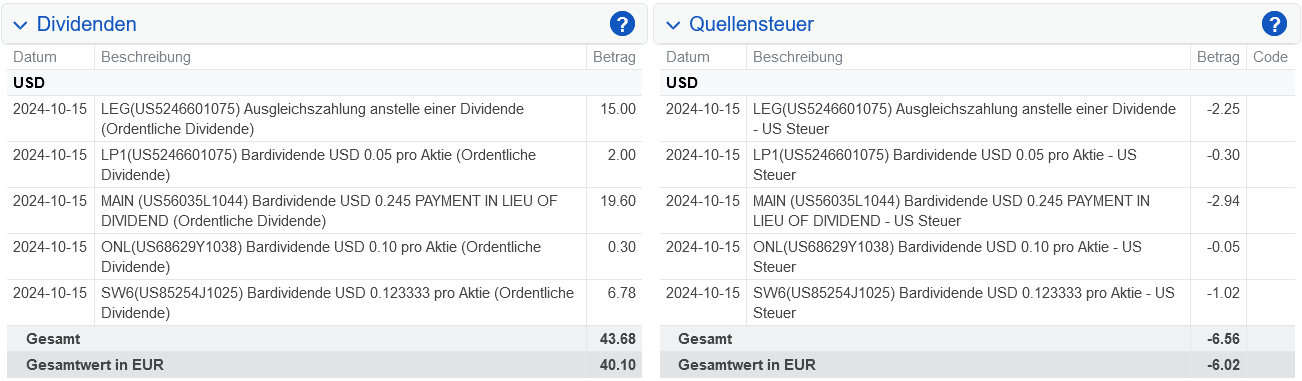This screenshot has height=381, width=1302.
Task: Select the ONL US Steuer withholding row
Action: (977, 257)
